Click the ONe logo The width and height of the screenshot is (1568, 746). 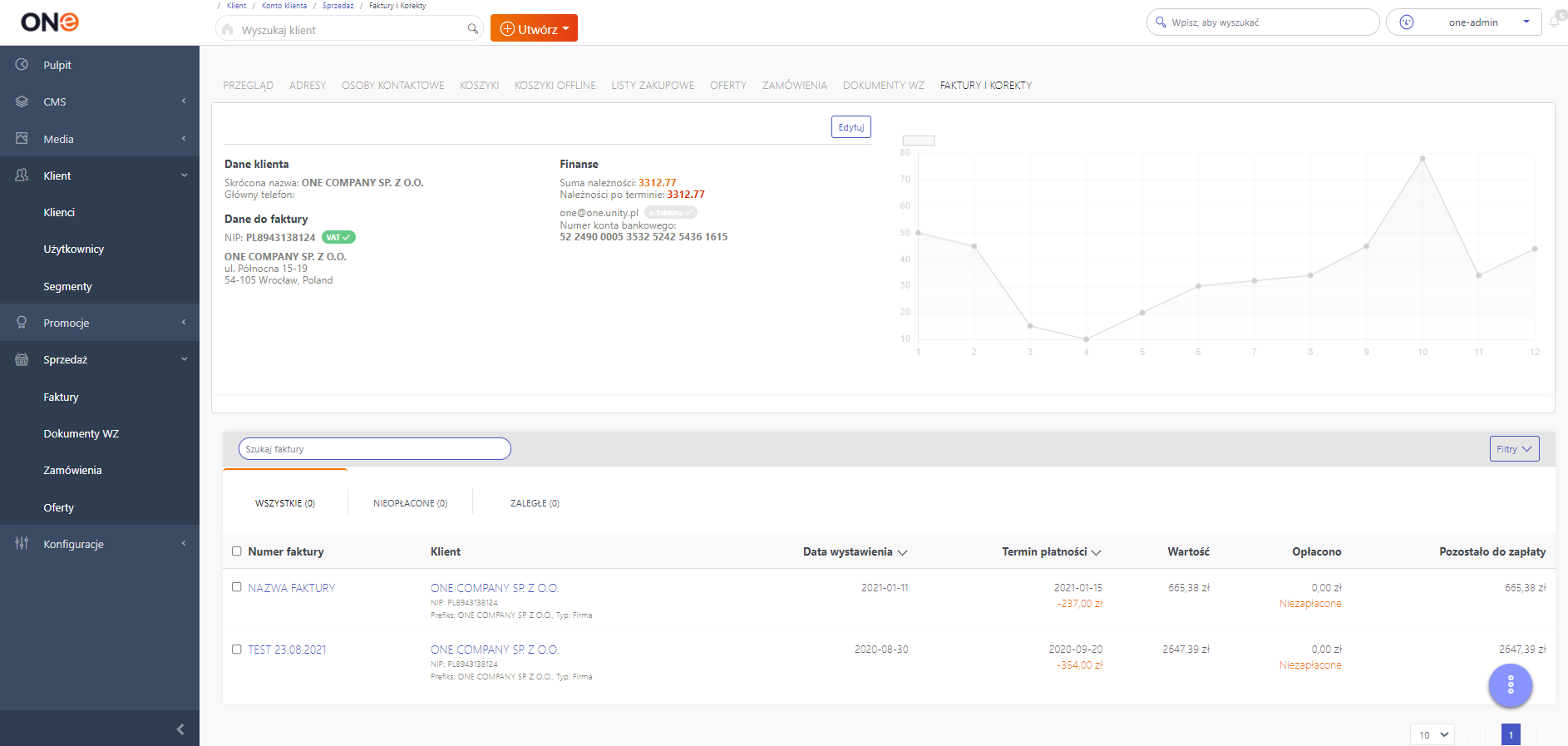(x=50, y=22)
